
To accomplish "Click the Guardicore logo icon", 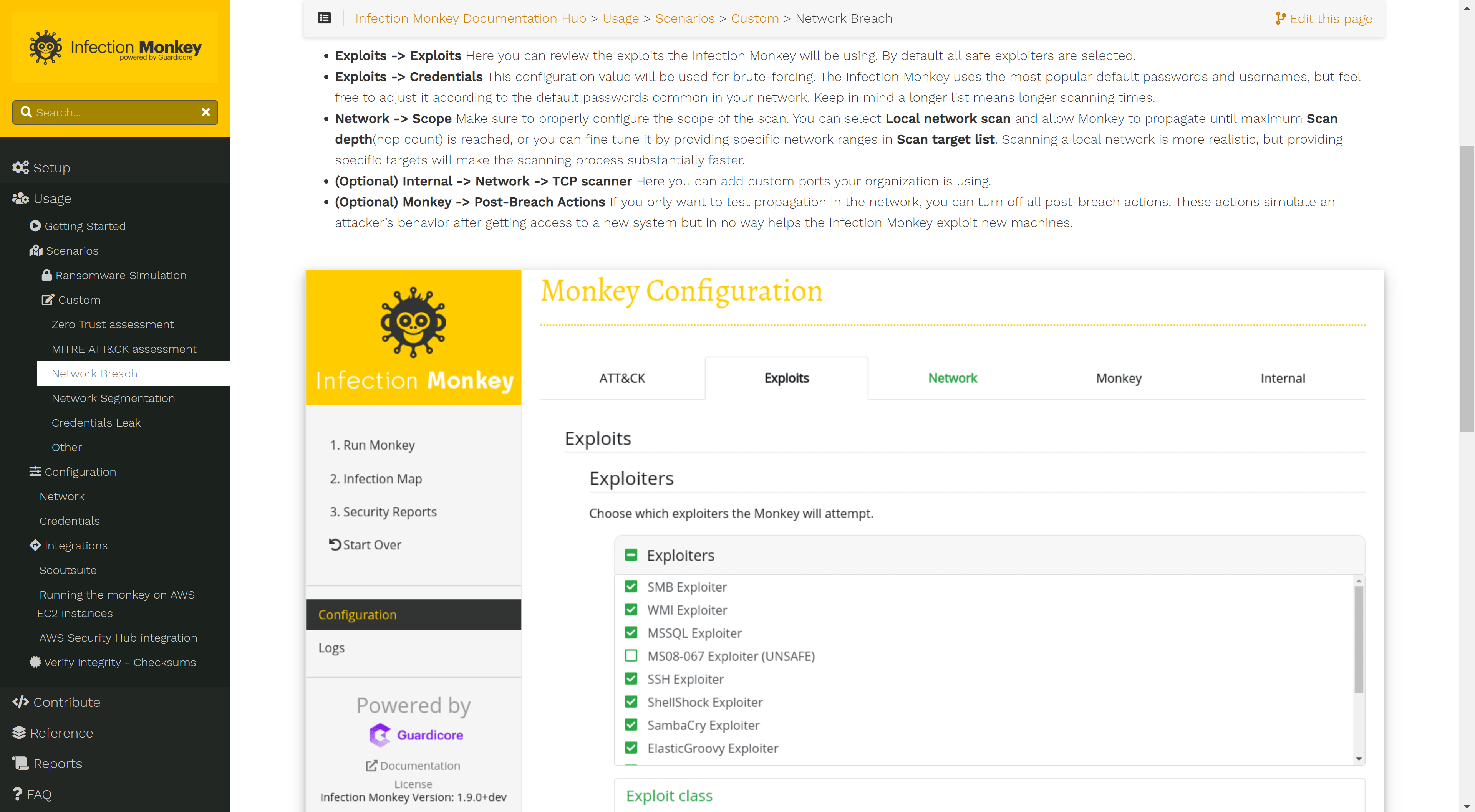I will pyautogui.click(x=380, y=735).
